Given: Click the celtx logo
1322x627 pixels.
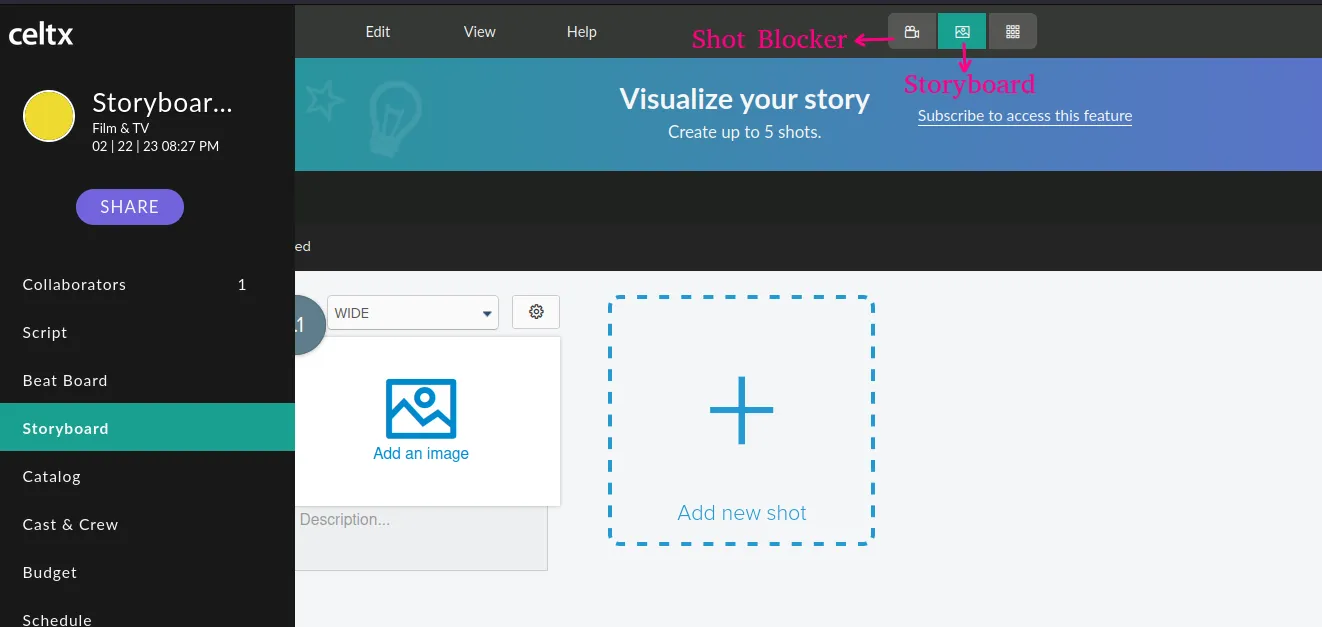Looking at the screenshot, I should point(41,34).
